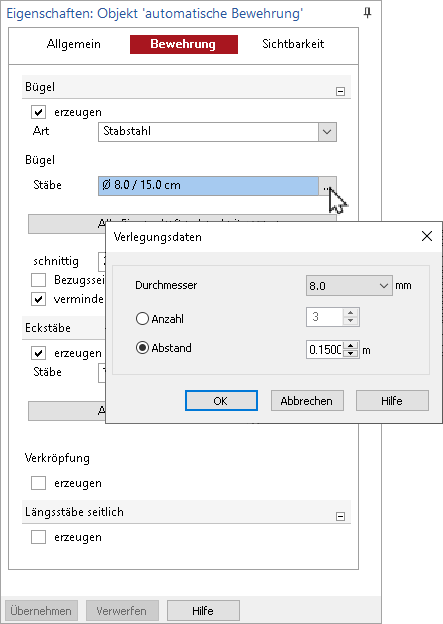Switch to the Allgemein tab
Screen dimensions: 443x624
(x=74, y=44)
